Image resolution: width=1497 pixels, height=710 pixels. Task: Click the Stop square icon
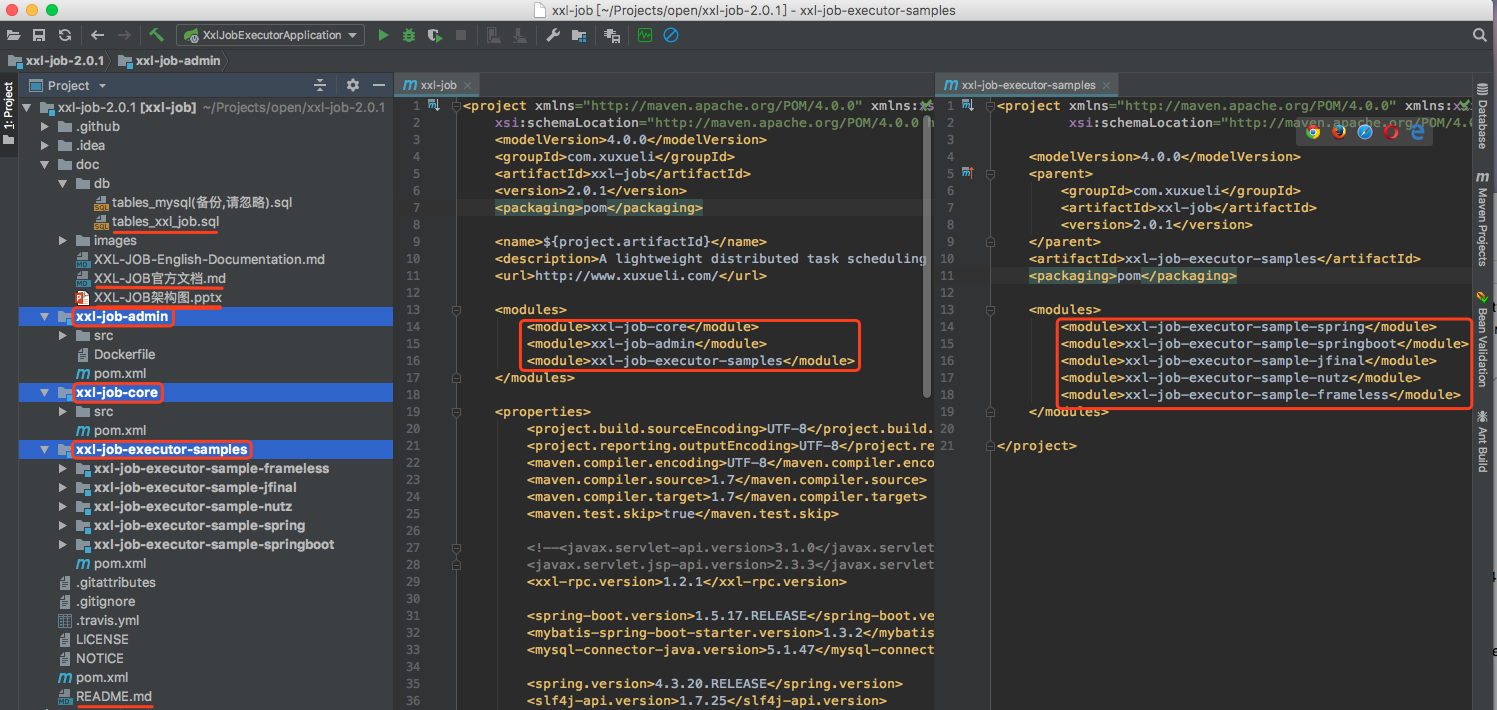pyautogui.click(x=461, y=35)
